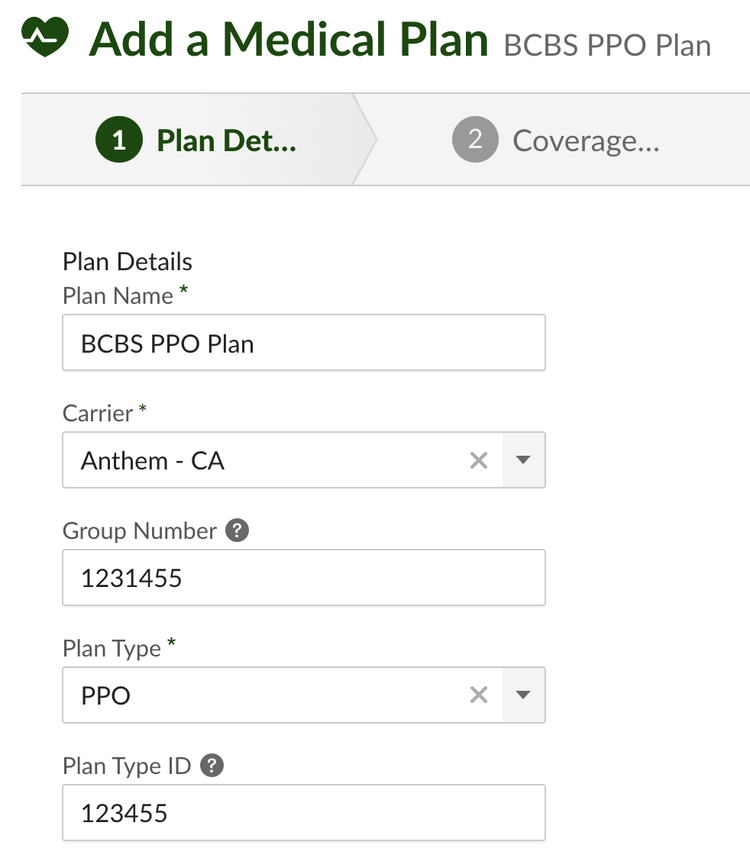Screen dimensions: 750x858
Task: Click the BCBS PPO Plan subtitle text
Action: click(607, 45)
